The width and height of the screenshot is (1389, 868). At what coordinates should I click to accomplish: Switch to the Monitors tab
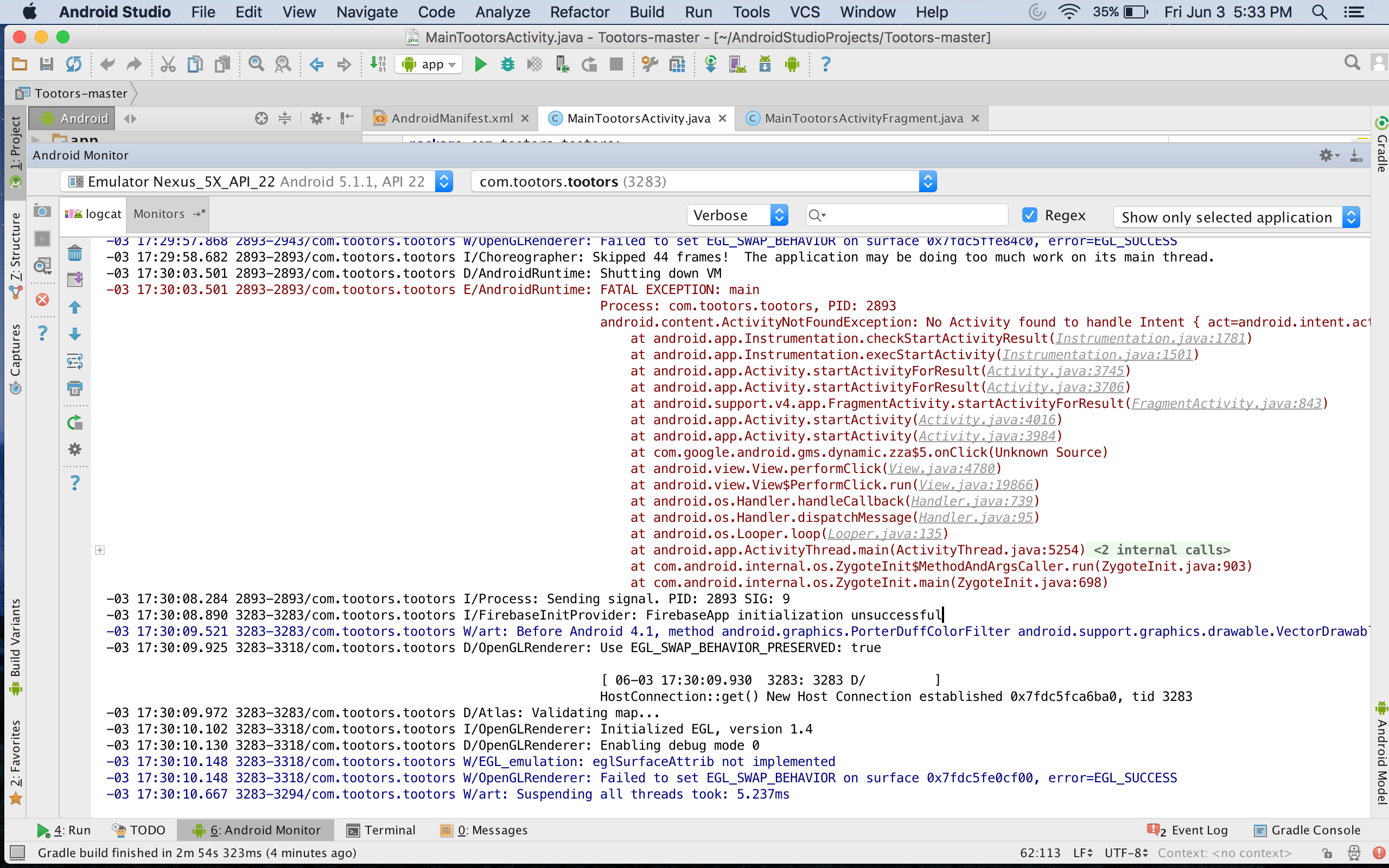160,214
